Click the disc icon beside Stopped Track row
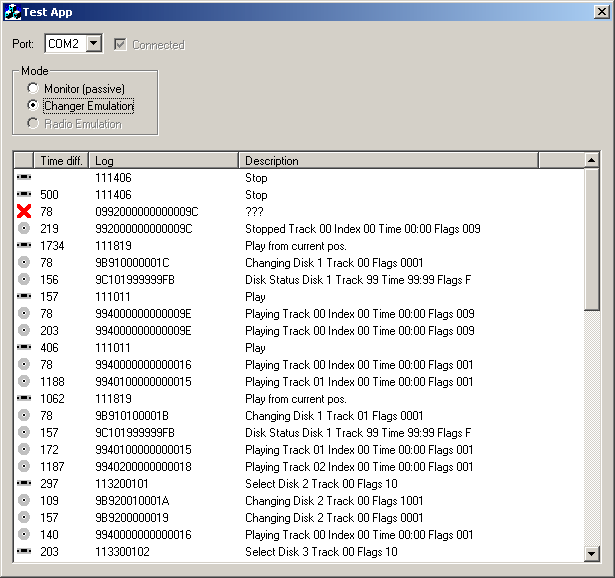615x578 pixels. pyautogui.click(x=24, y=229)
